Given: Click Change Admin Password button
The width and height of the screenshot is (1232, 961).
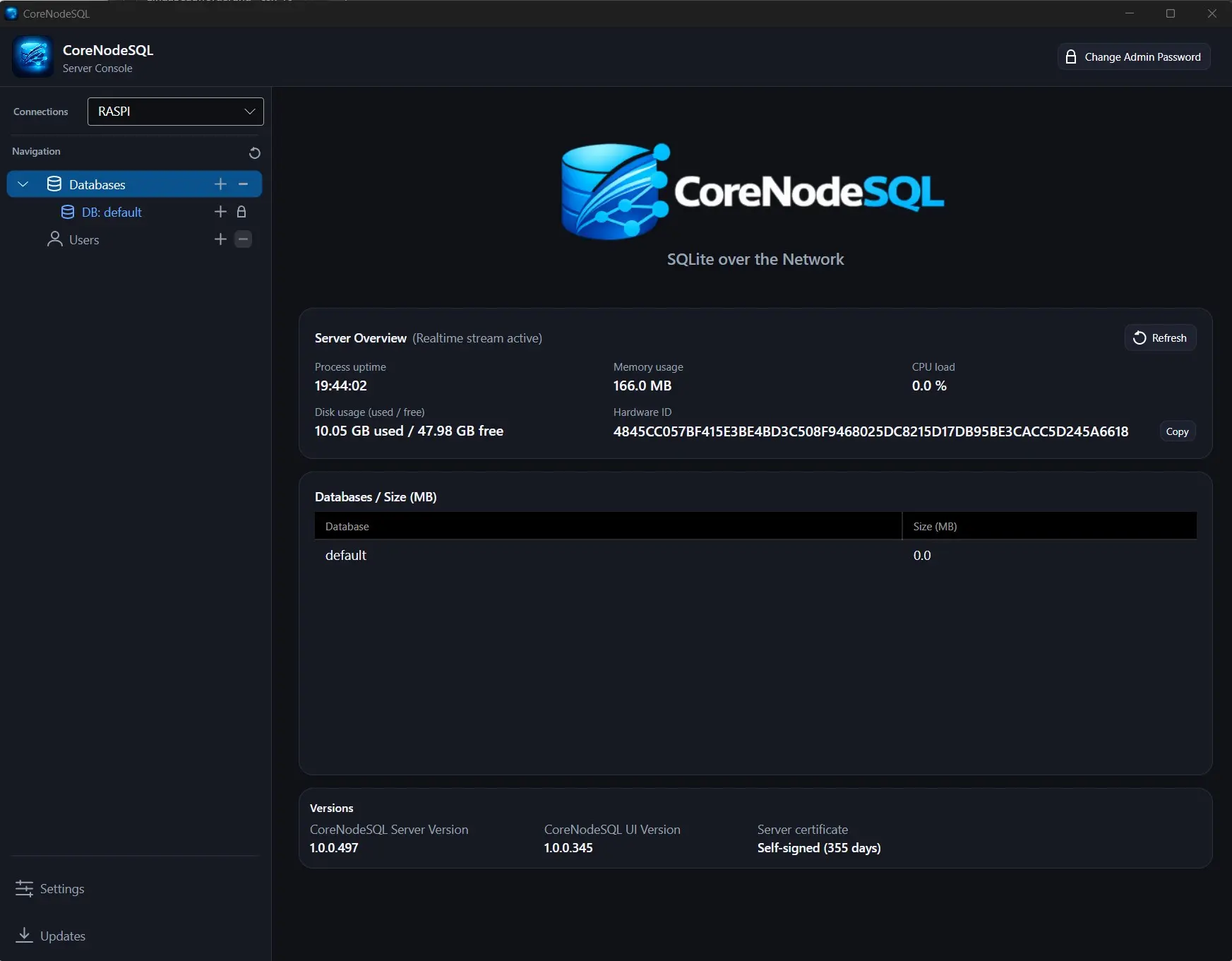Looking at the screenshot, I should 1134,57.
